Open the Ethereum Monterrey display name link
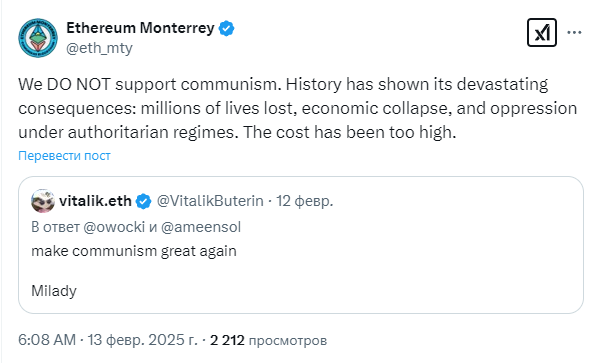The height and width of the screenshot is (363, 597). click(x=140, y=28)
